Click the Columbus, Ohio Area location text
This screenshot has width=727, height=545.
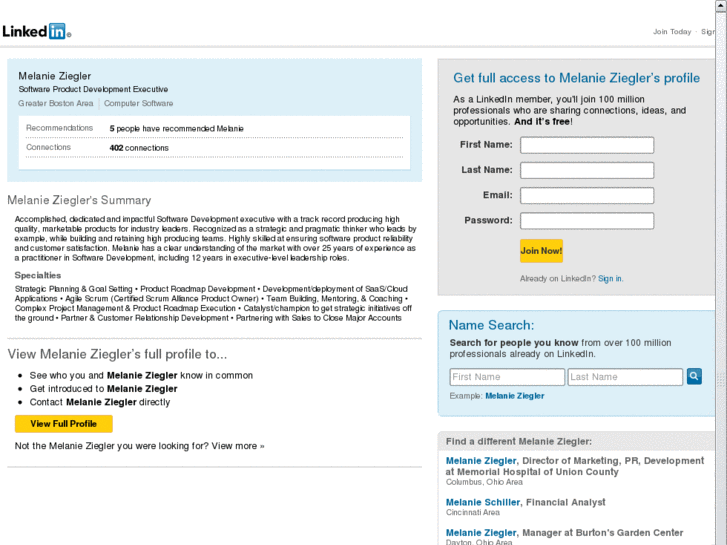[484, 482]
